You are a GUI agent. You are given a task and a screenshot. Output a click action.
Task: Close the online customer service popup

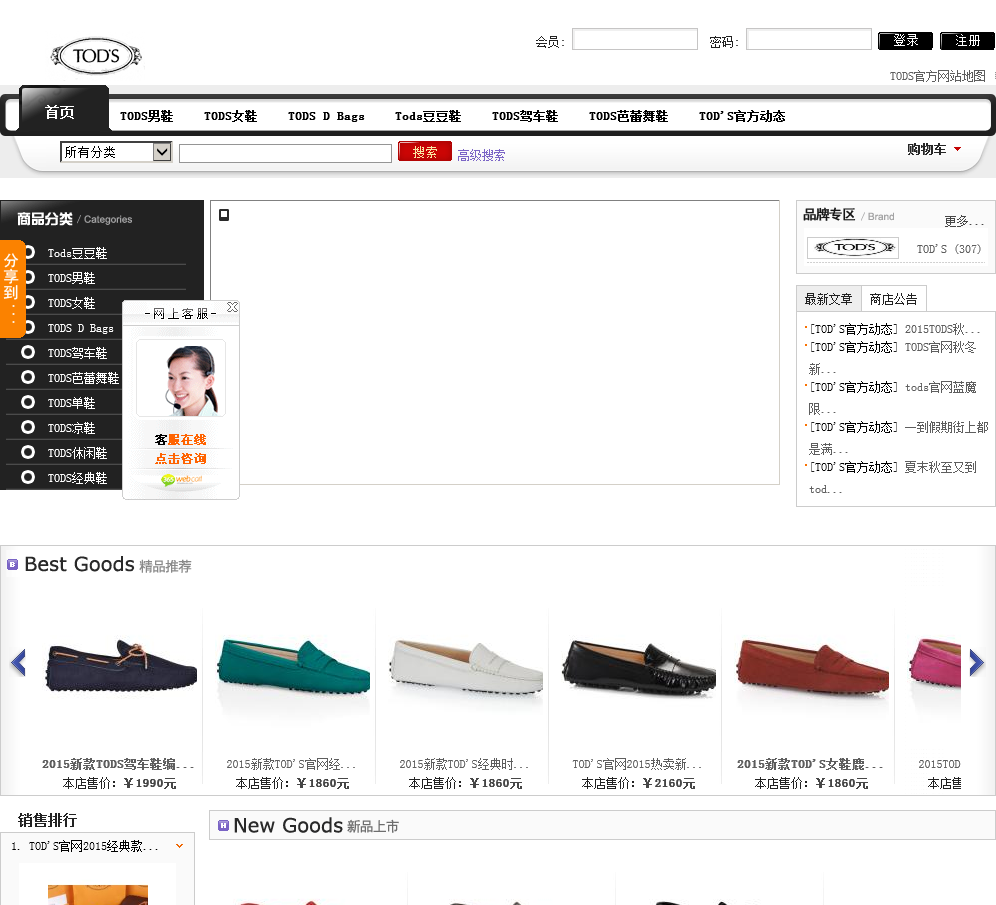pos(232,307)
